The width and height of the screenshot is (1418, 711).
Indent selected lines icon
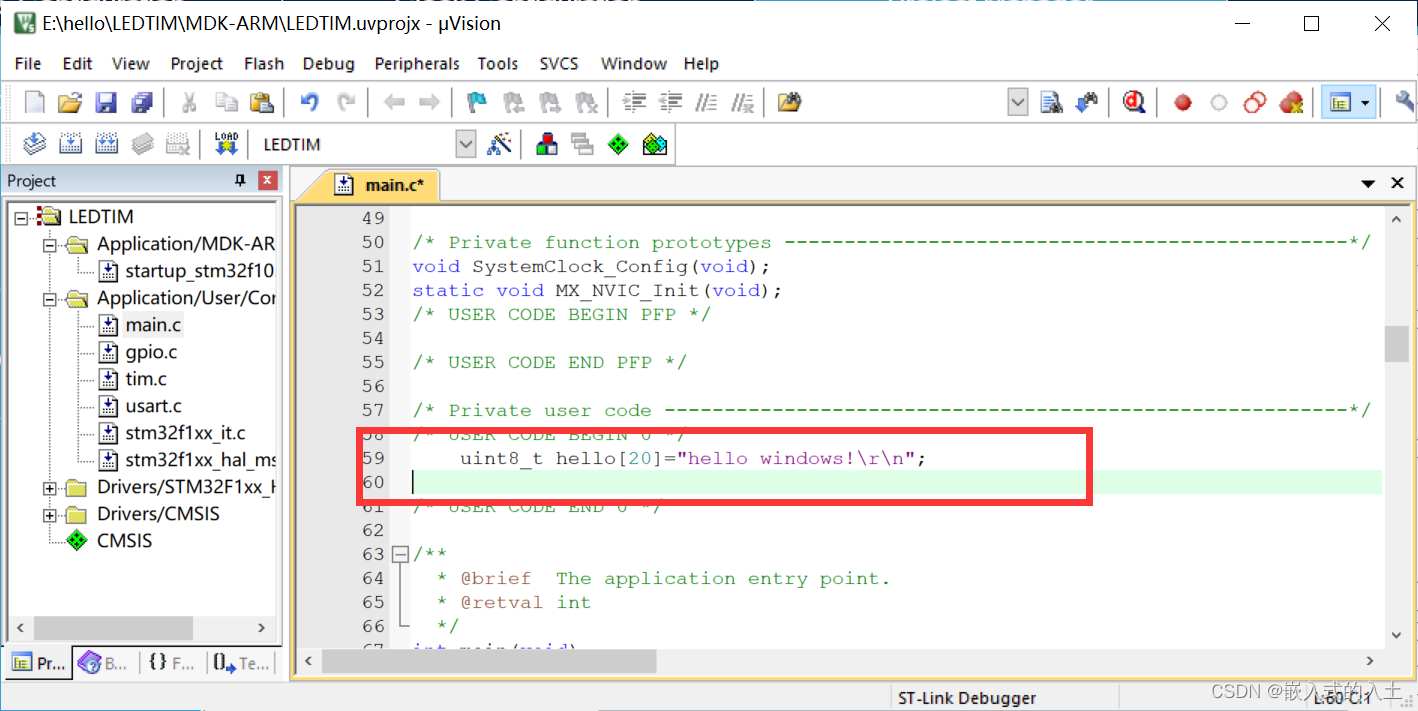coord(634,102)
